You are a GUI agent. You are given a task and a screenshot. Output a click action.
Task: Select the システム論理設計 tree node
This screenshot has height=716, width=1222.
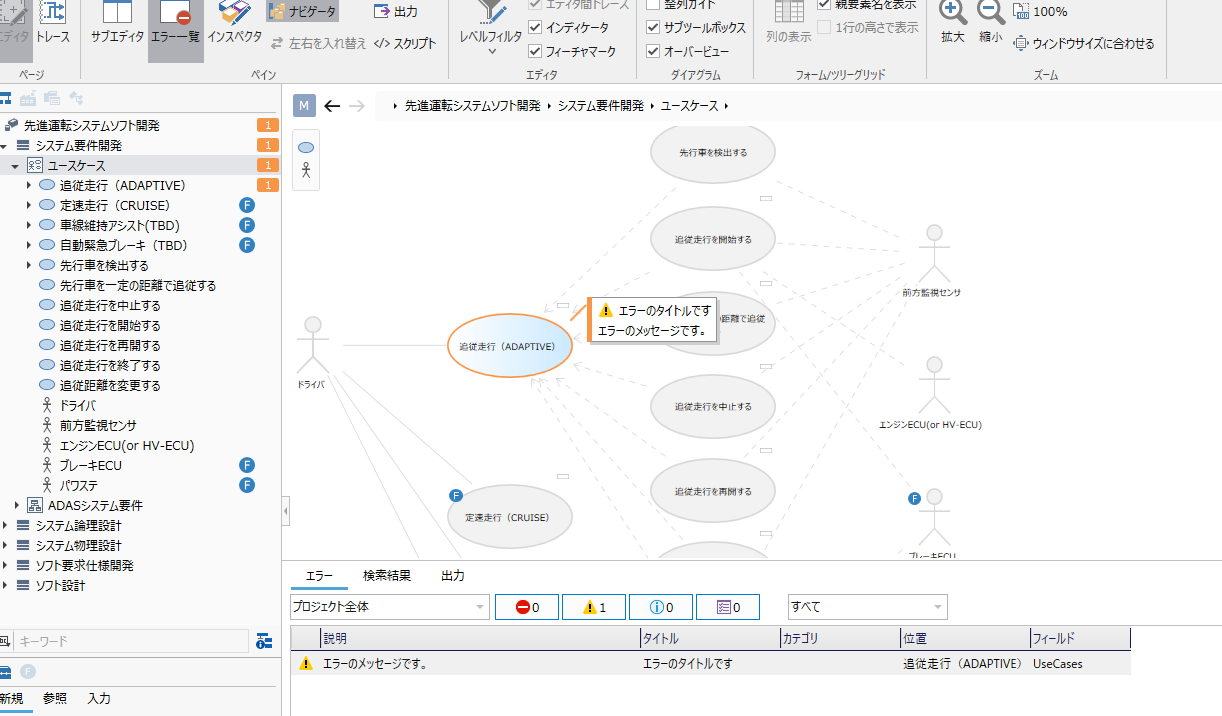coord(78,525)
